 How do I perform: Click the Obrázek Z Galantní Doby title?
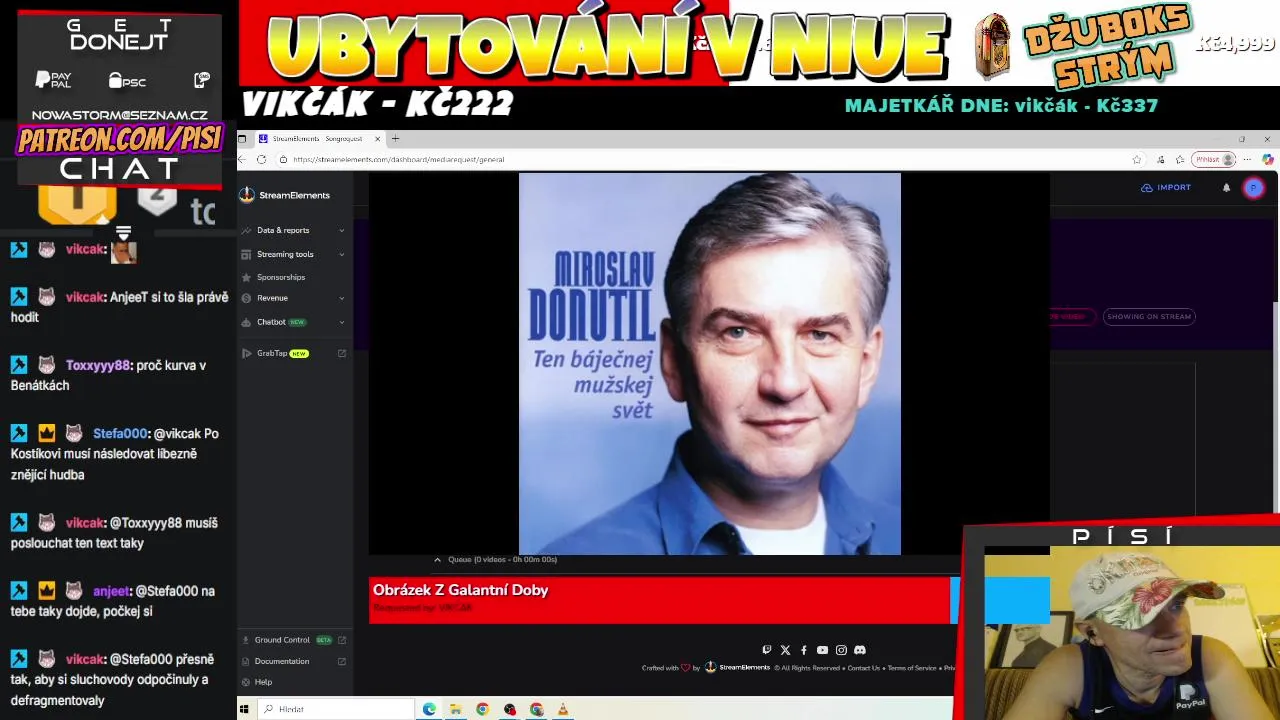(x=460, y=590)
